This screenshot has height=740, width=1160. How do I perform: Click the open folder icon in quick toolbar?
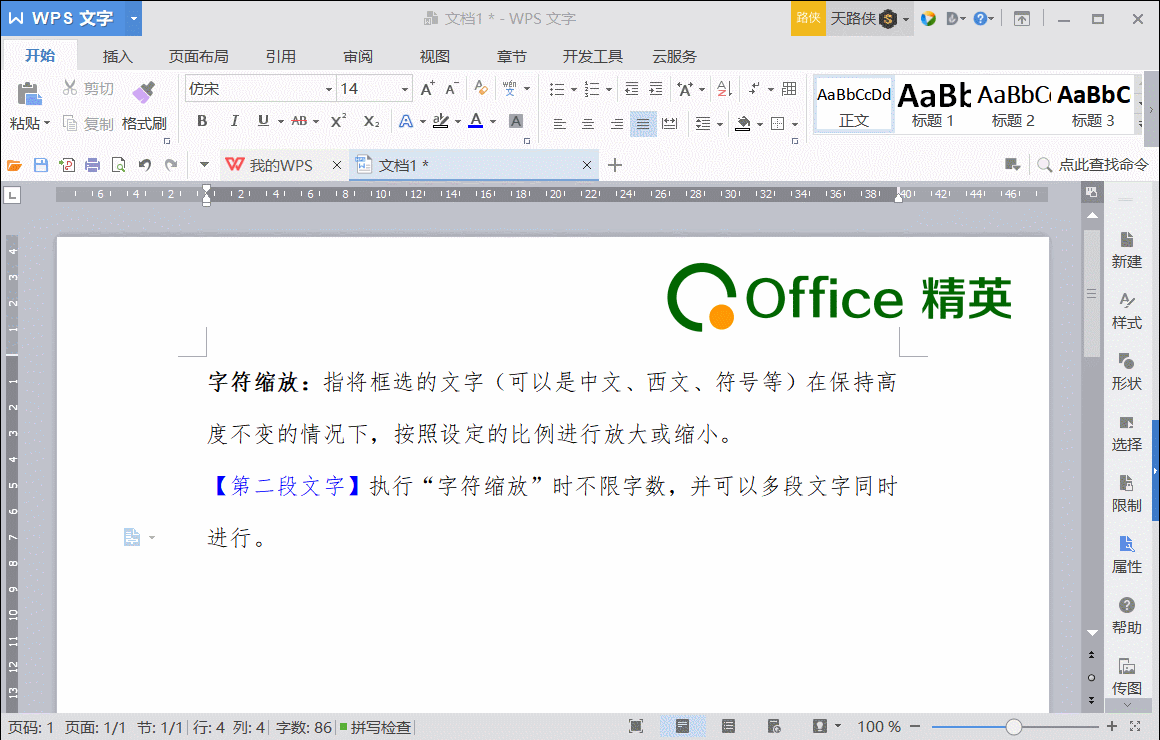(14, 165)
